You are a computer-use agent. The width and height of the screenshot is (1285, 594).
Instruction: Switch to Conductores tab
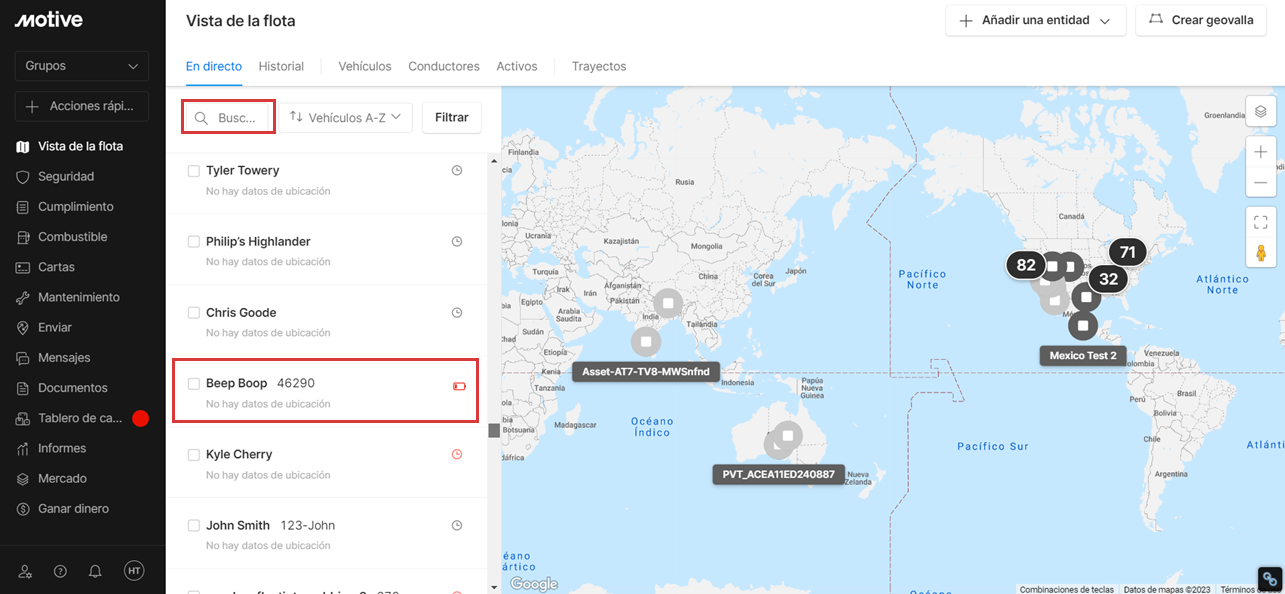coord(444,66)
